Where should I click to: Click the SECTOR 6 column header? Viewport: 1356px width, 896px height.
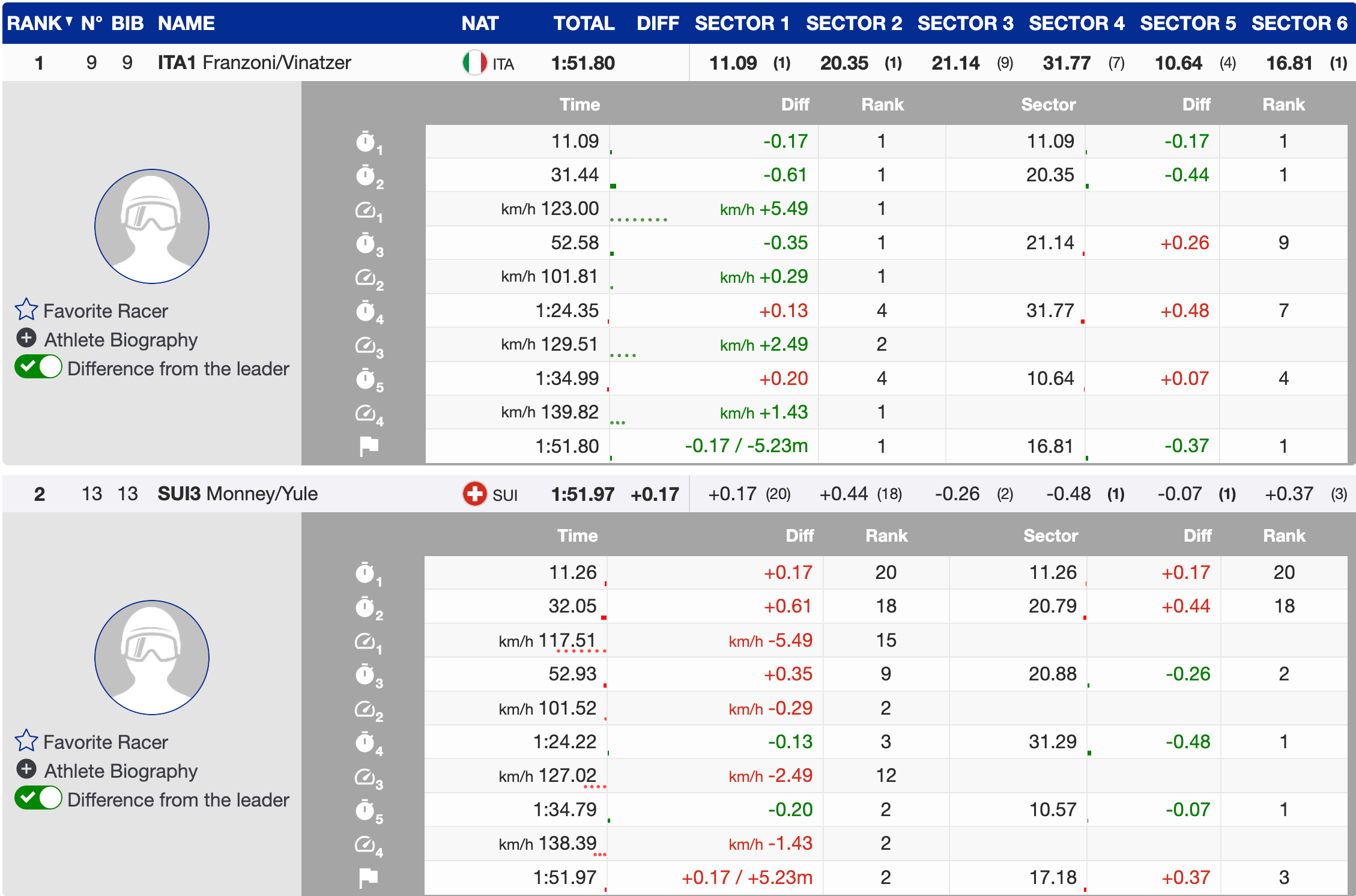pos(1299,23)
